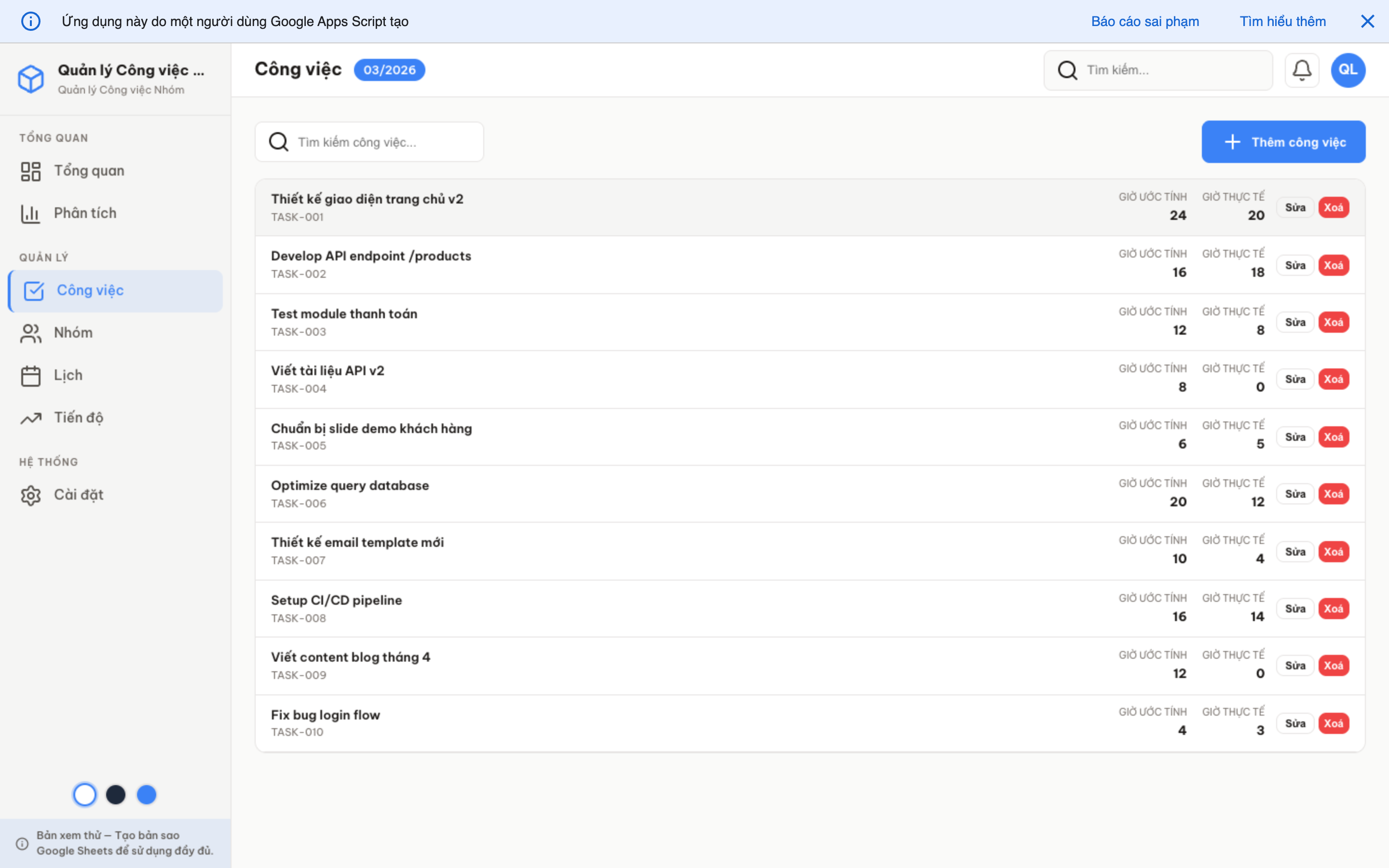Open the 03/2026 month selector
This screenshot has width=1389, height=868.
pyautogui.click(x=389, y=69)
